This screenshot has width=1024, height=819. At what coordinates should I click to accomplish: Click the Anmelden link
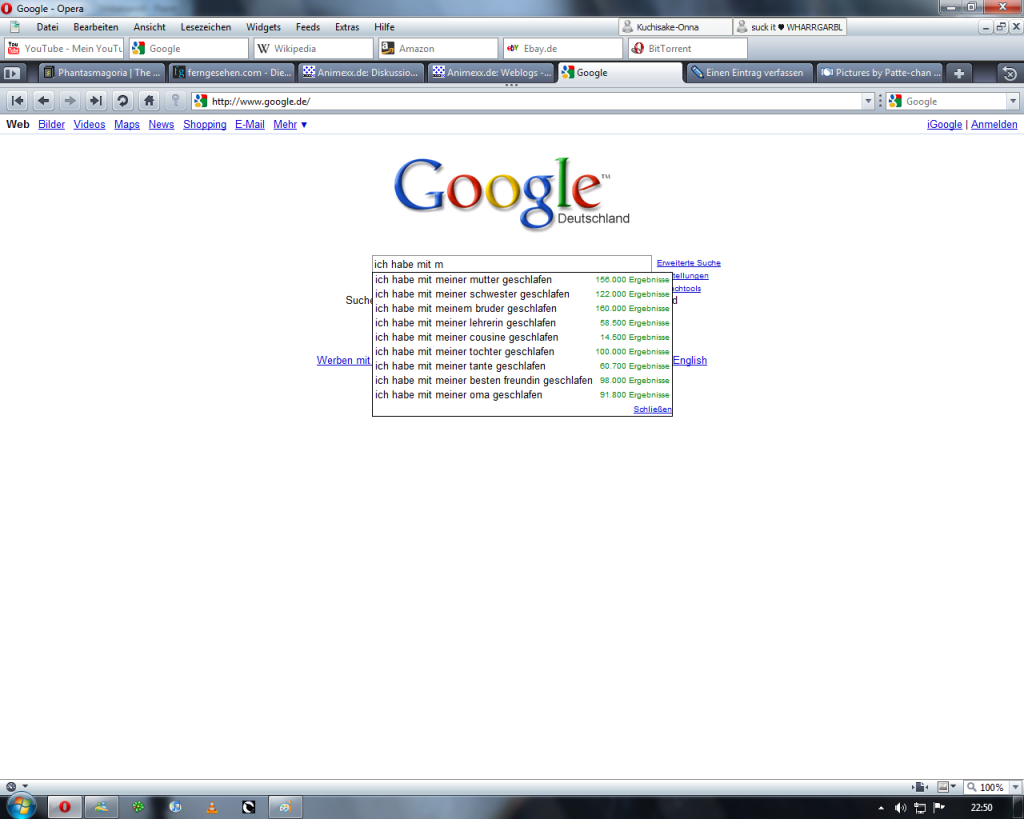point(994,125)
